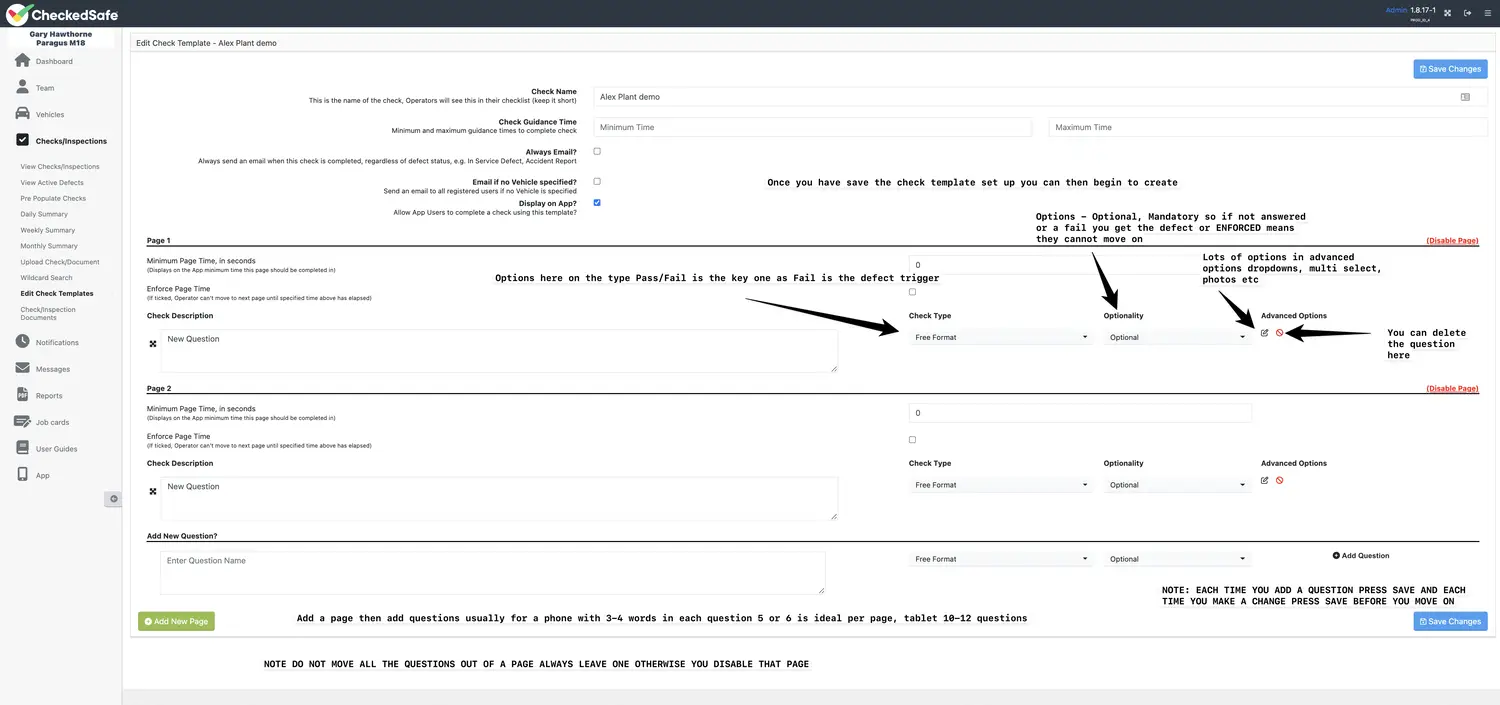Click the fullscreen icon in top bar
This screenshot has width=1500, height=705.
pos(1447,13)
